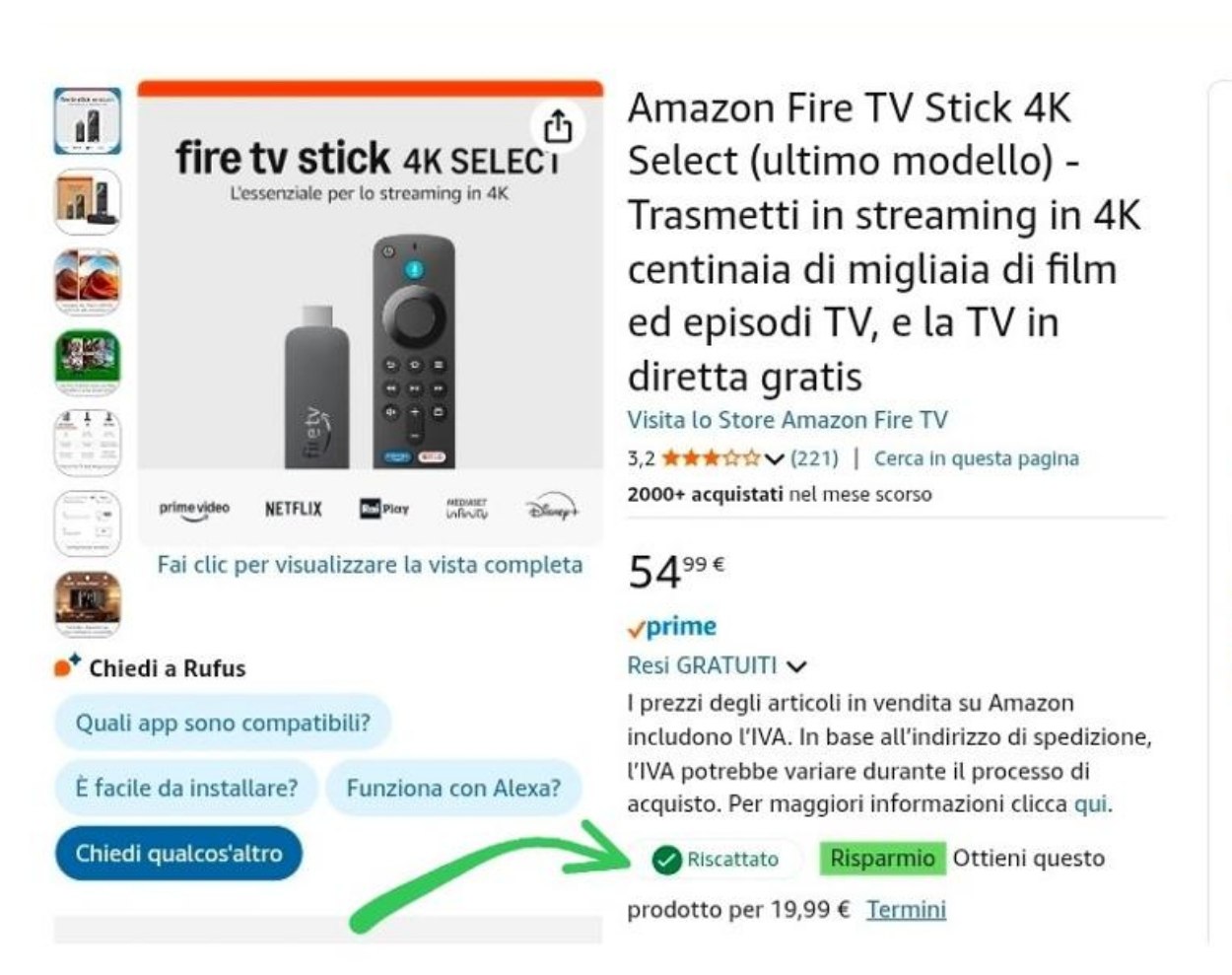This screenshot has height=975, width=1232.
Task: Toggle the Riscattato coupon badge
Action: click(717, 860)
